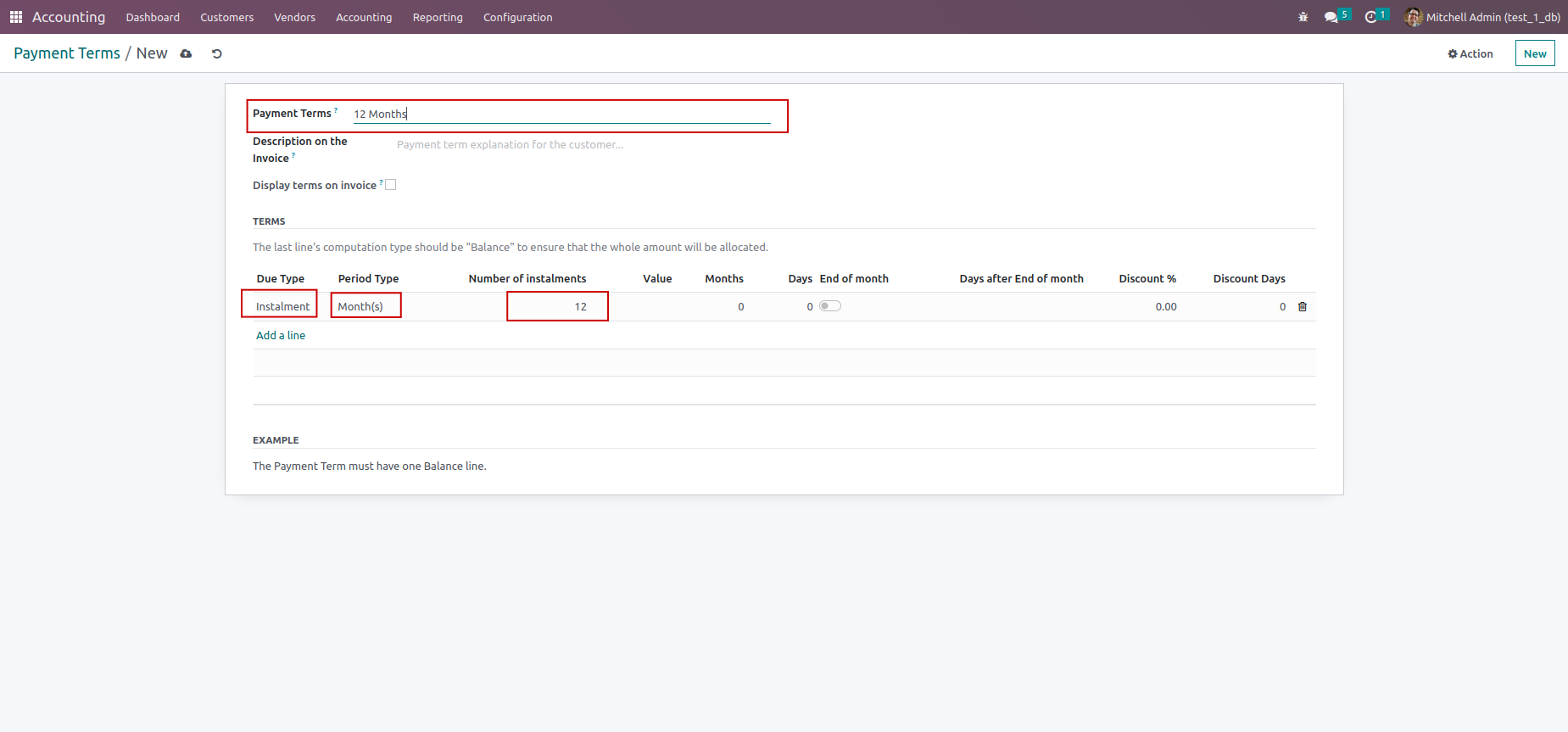Viewport: 1568px width, 732px height.
Task: Click Mitchell Admin user avatar
Action: (1413, 17)
